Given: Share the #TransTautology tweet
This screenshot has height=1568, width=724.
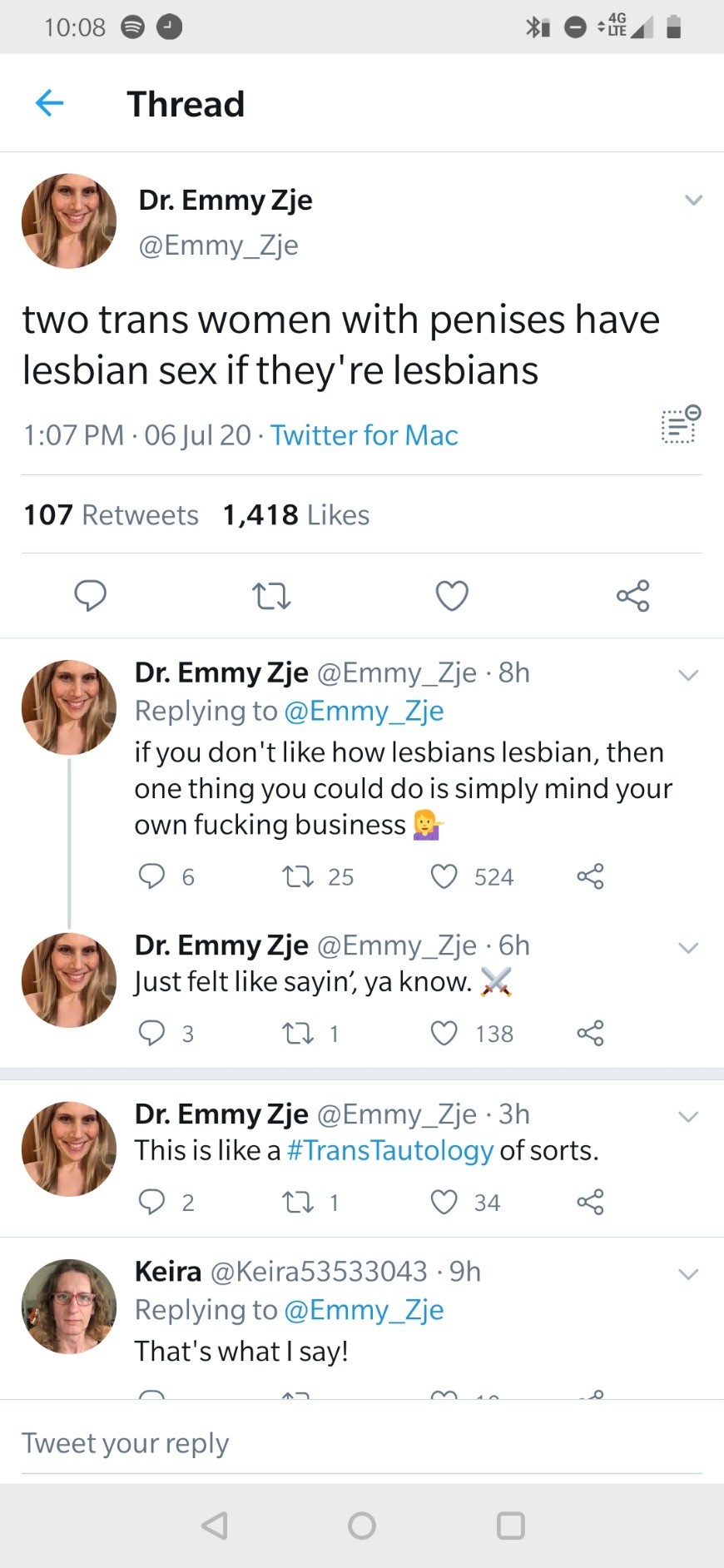Looking at the screenshot, I should click(590, 1202).
